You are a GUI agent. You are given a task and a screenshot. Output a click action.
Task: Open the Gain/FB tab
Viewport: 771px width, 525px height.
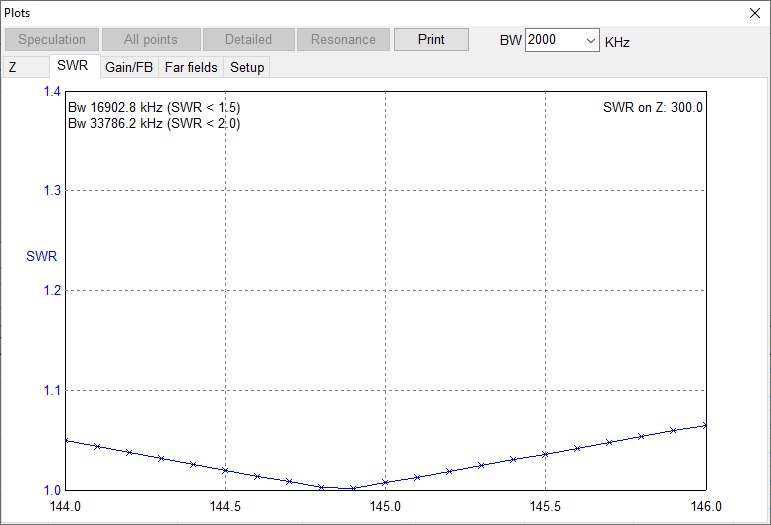tap(129, 67)
